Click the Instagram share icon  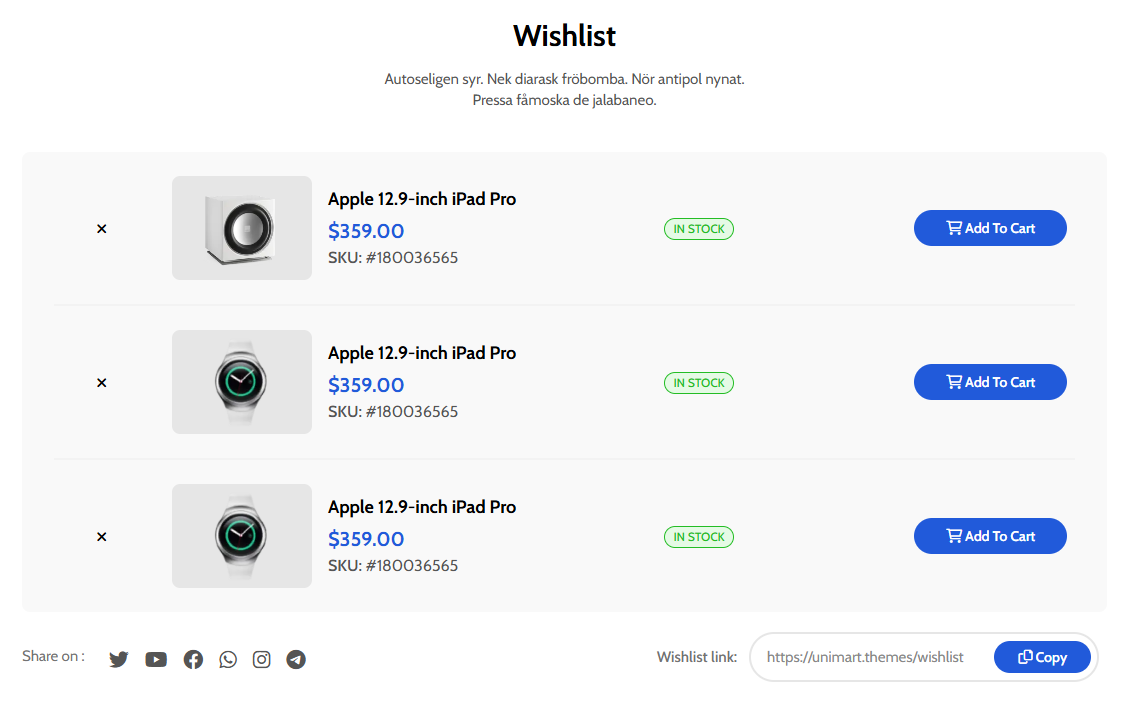click(x=262, y=659)
